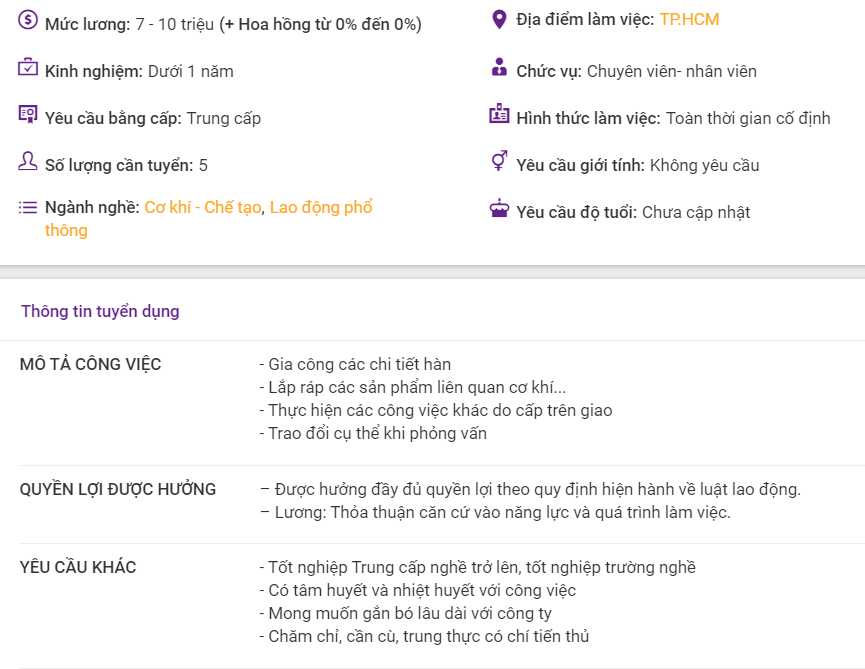Image resolution: width=865 pixels, height=669 pixels.
Task: Click the certificate degree requirement icon
Action: click(x=28, y=114)
